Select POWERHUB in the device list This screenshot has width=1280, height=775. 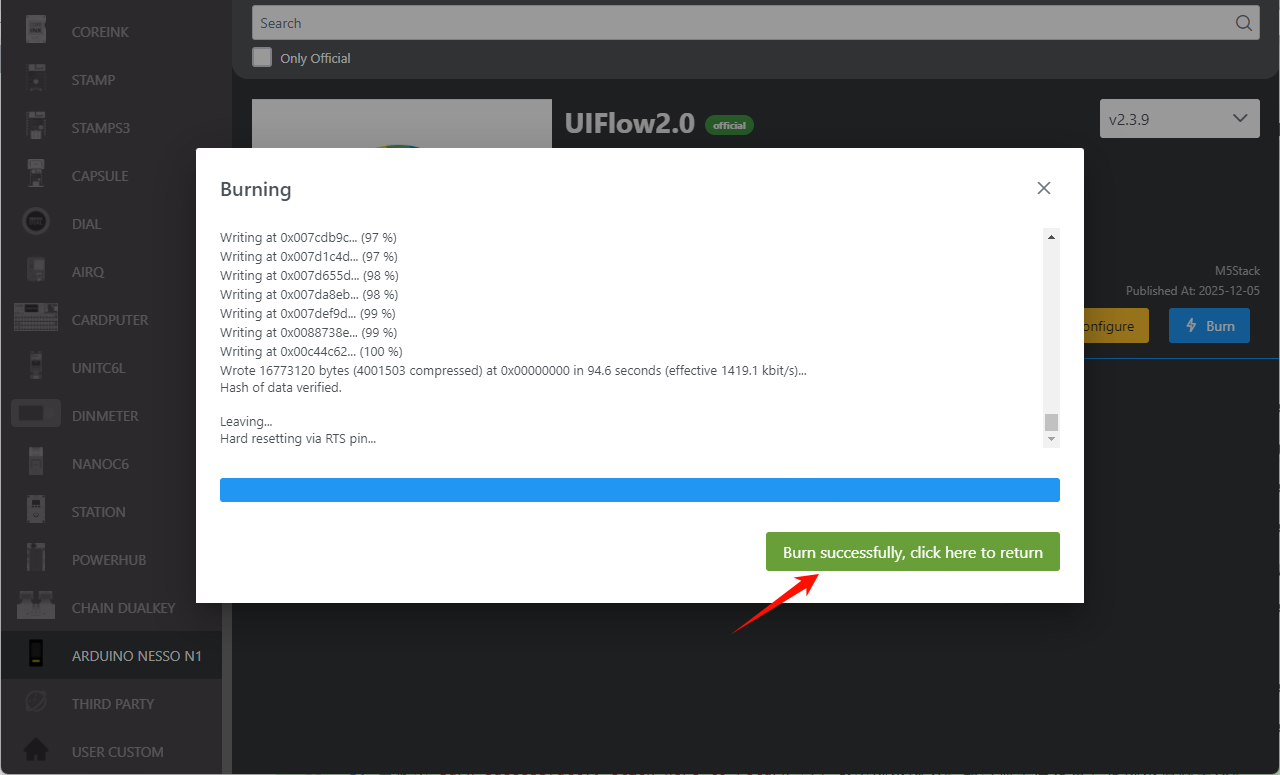[109, 560]
